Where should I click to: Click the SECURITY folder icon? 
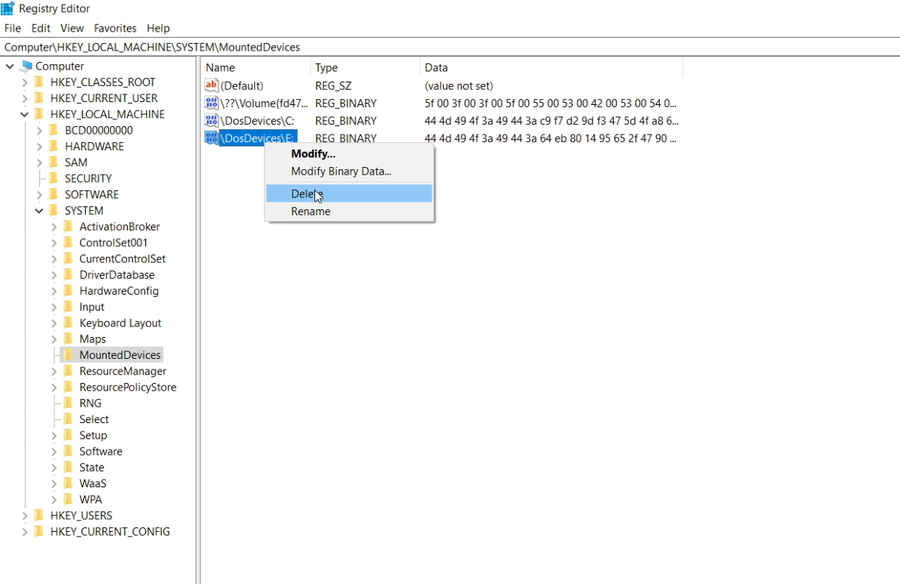coord(54,179)
